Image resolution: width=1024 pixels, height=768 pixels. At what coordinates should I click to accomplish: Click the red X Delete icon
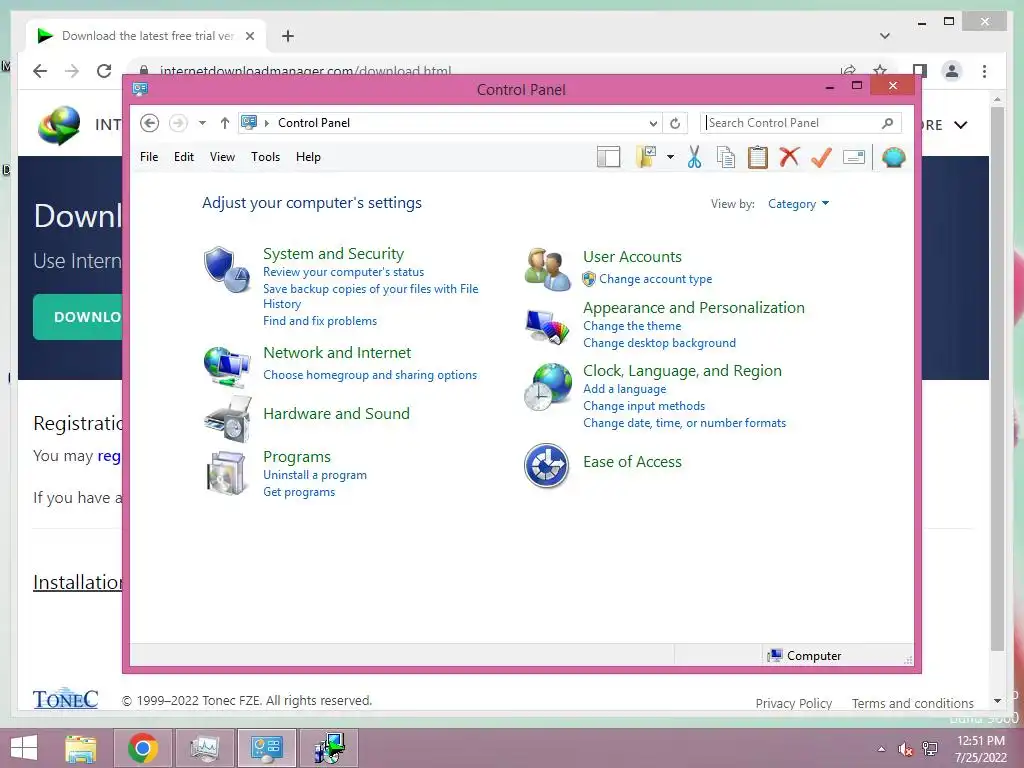789,157
